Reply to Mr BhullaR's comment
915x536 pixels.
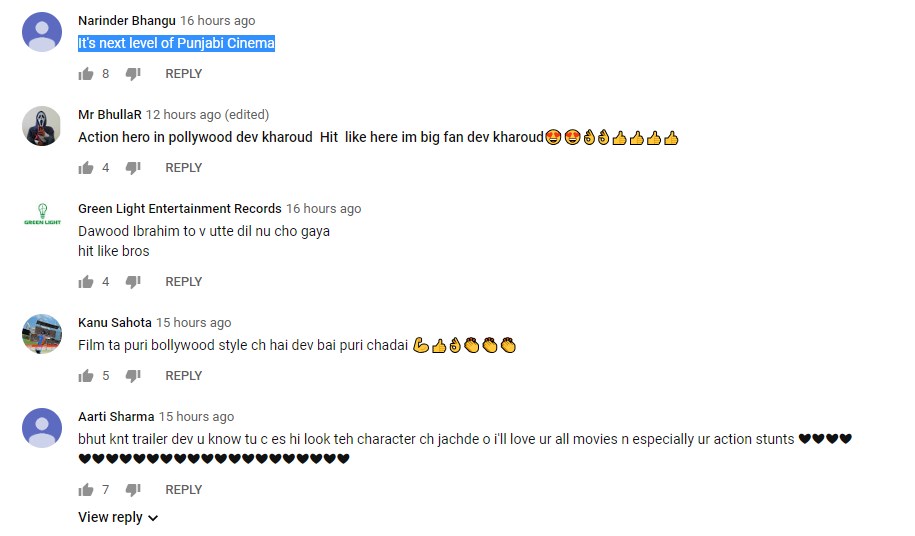[183, 168]
